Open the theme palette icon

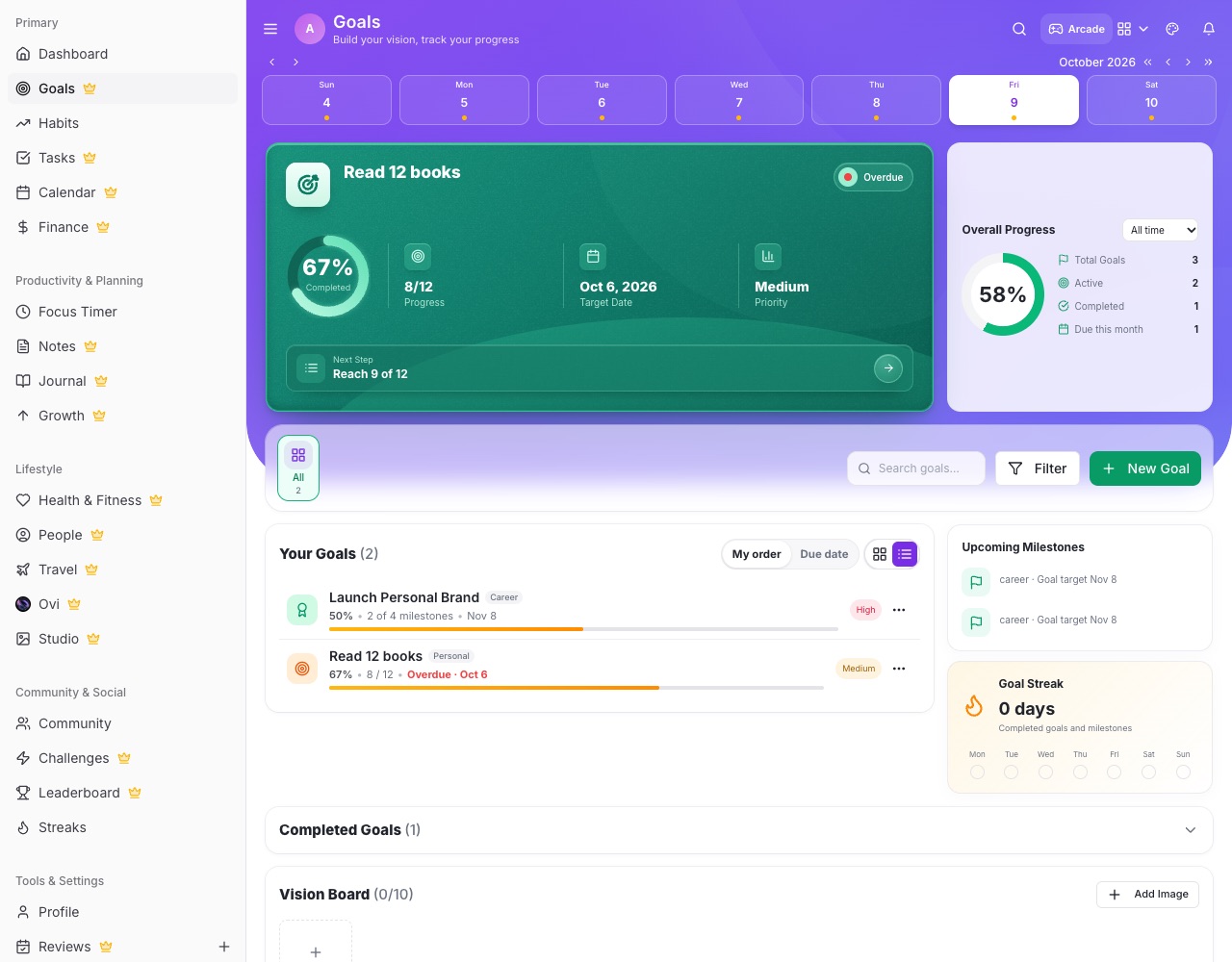coord(1172,29)
